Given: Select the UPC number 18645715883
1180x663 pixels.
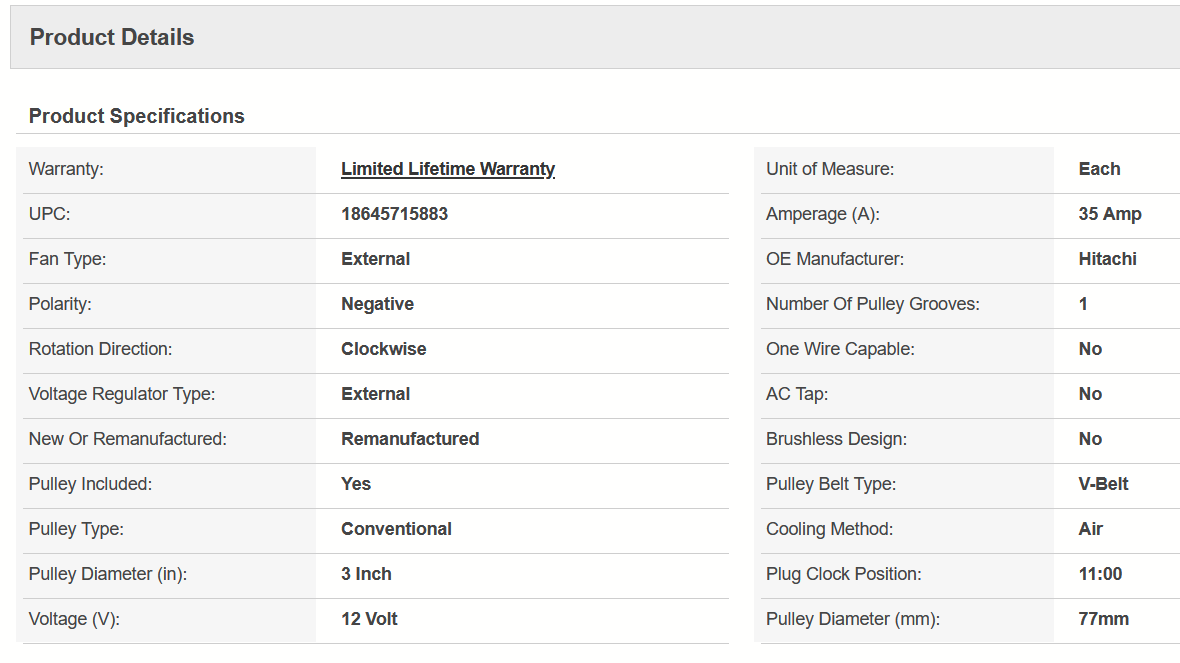Looking at the screenshot, I should [x=394, y=214].
